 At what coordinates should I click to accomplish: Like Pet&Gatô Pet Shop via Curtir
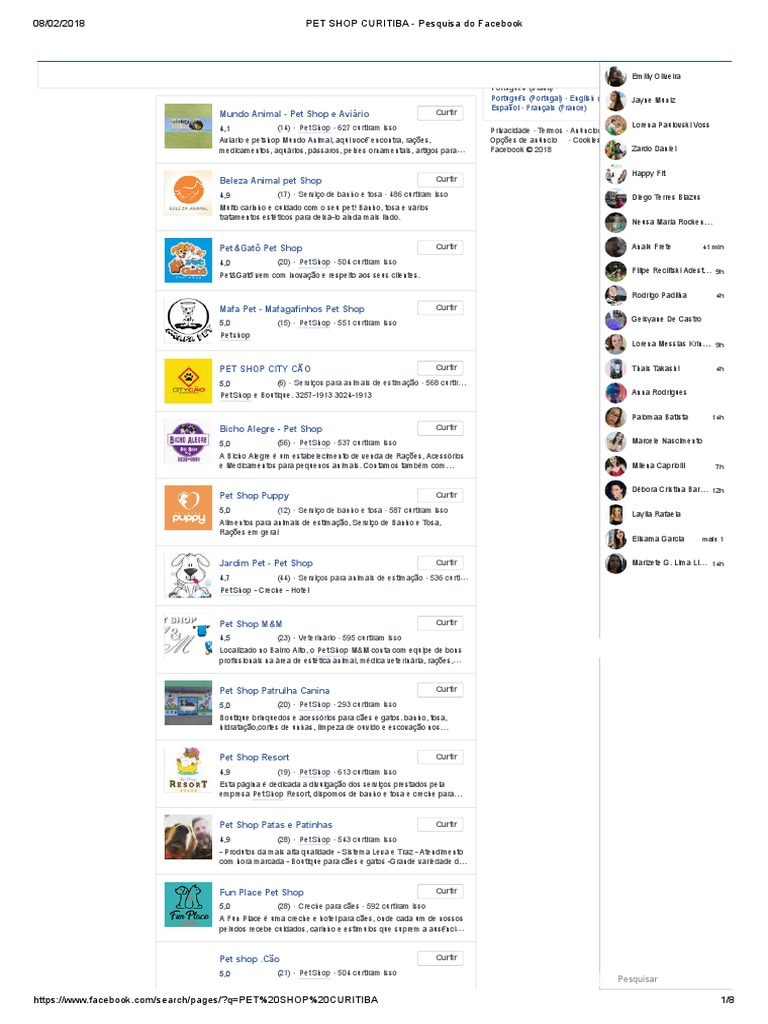pos(440,247)
